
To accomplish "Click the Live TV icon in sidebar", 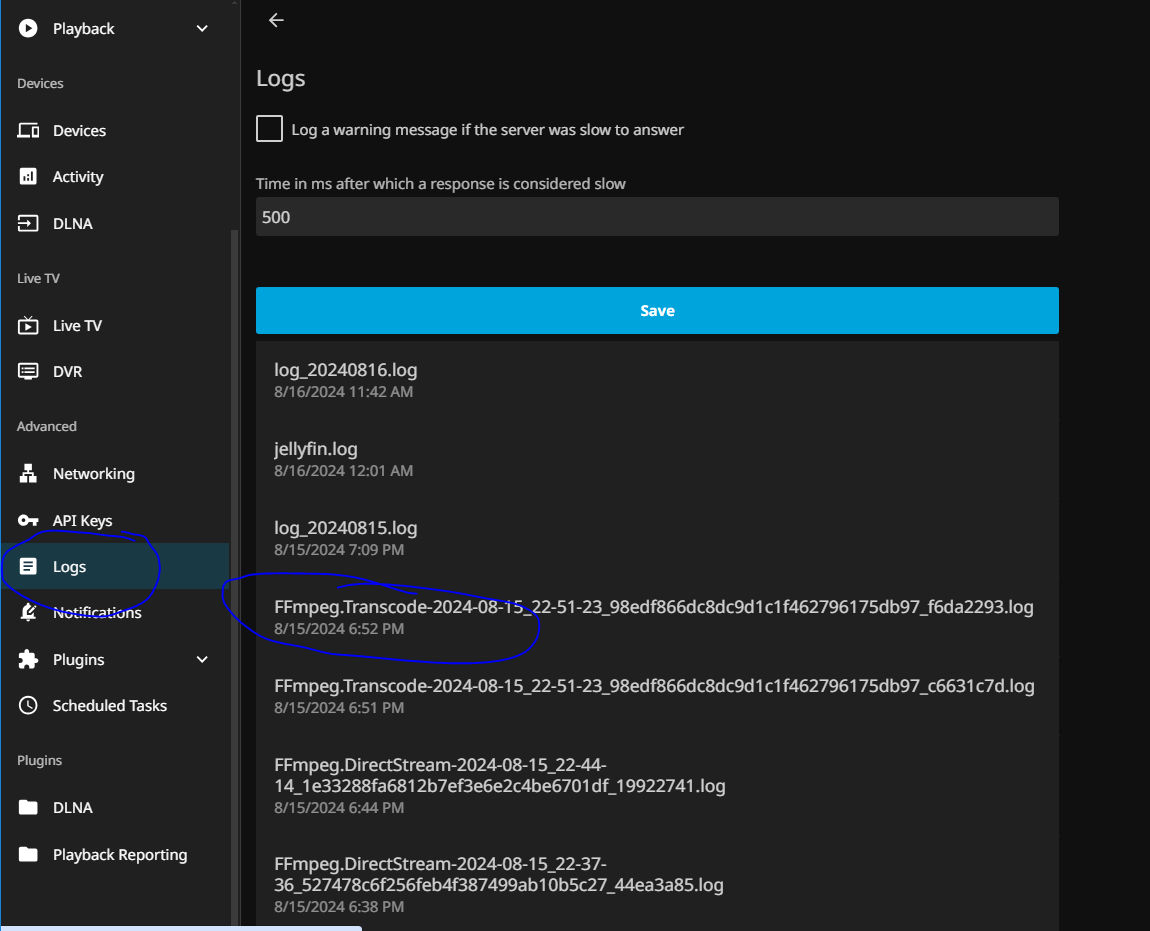I will pos(29,326).
